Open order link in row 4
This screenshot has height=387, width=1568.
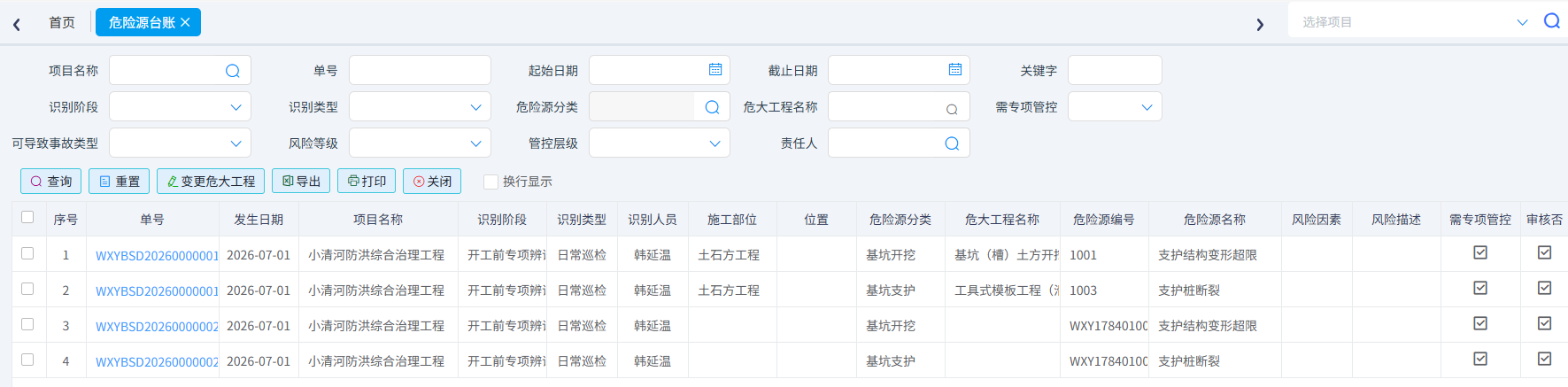click(x=157, y=361)
